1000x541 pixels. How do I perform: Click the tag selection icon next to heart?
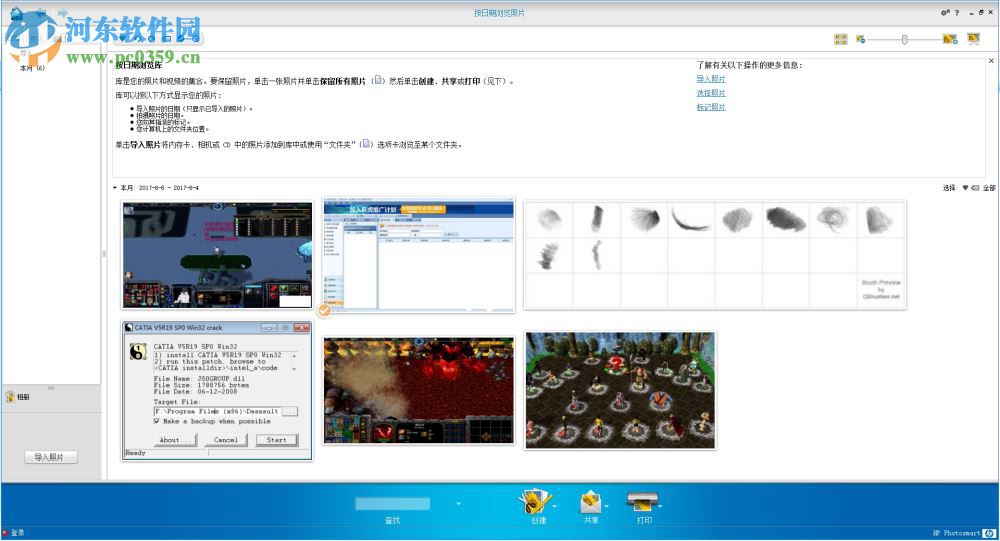coord(974,188)
